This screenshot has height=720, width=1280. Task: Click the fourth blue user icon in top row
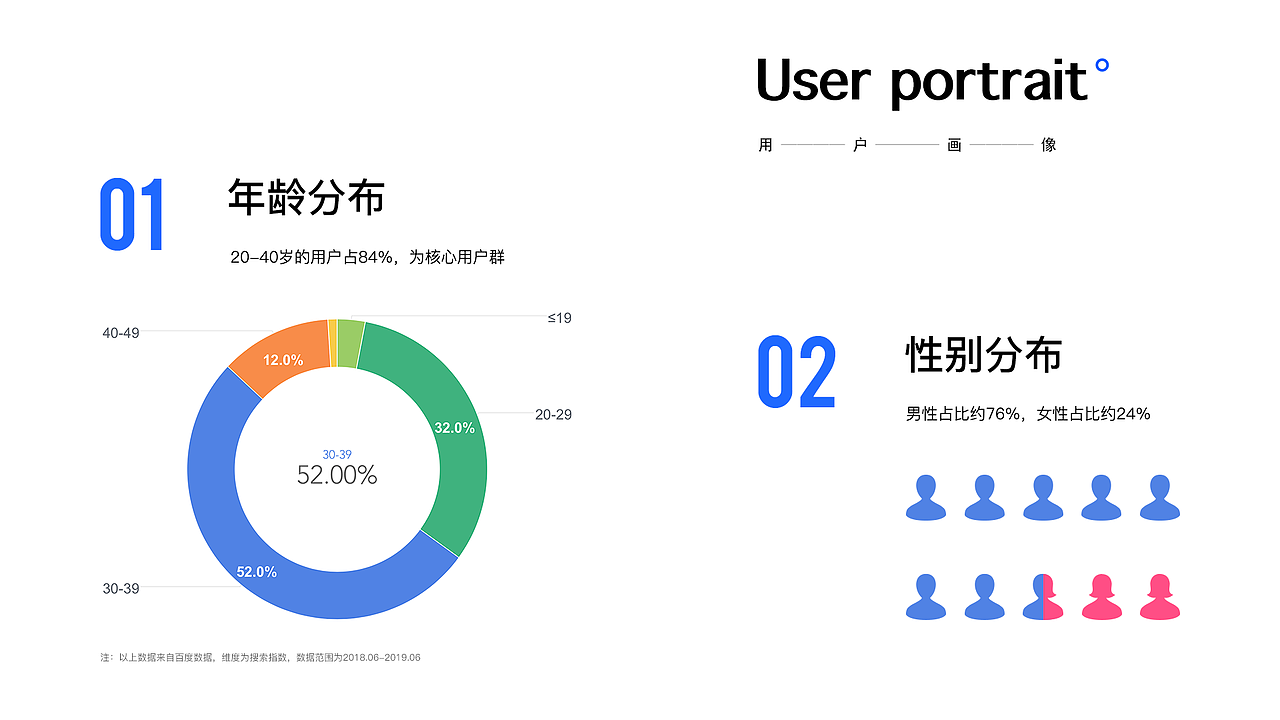1100,497
